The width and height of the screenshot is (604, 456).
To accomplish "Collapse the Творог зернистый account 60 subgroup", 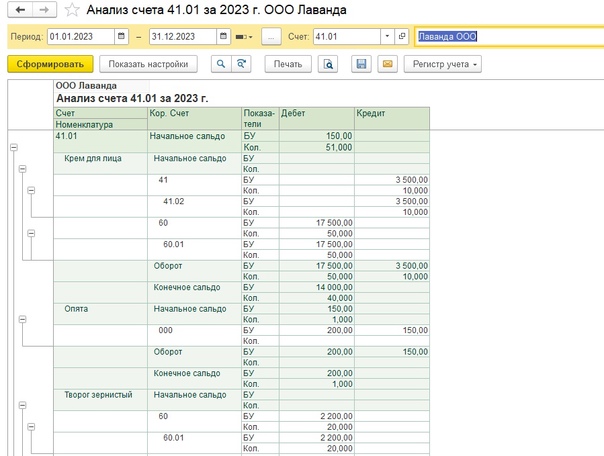I will click(31, 427).
